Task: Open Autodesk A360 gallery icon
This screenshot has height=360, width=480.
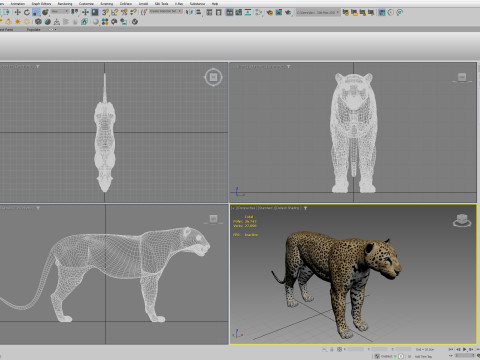Action: 399,12
